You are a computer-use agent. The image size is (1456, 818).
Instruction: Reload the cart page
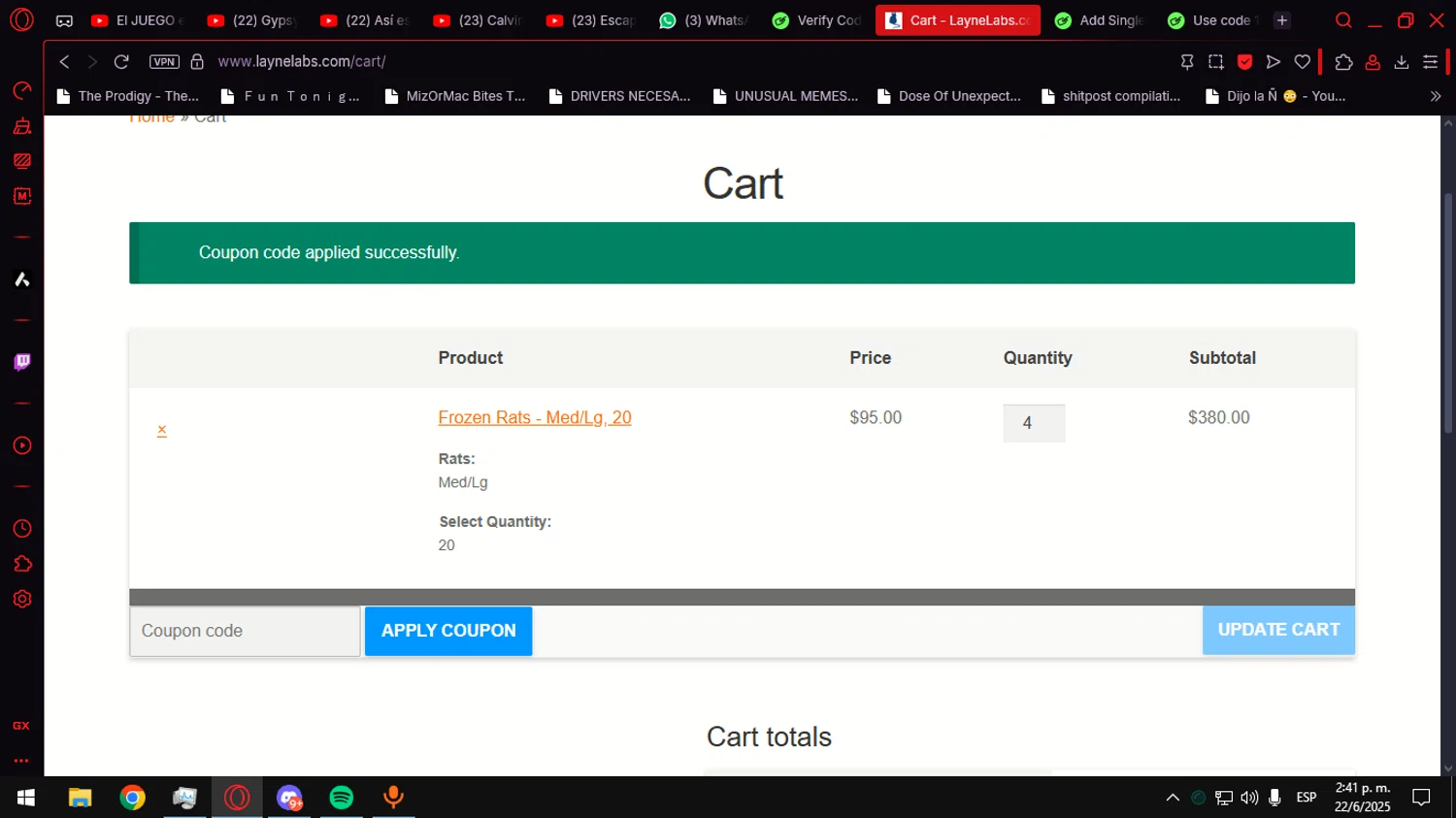point(121,62)
